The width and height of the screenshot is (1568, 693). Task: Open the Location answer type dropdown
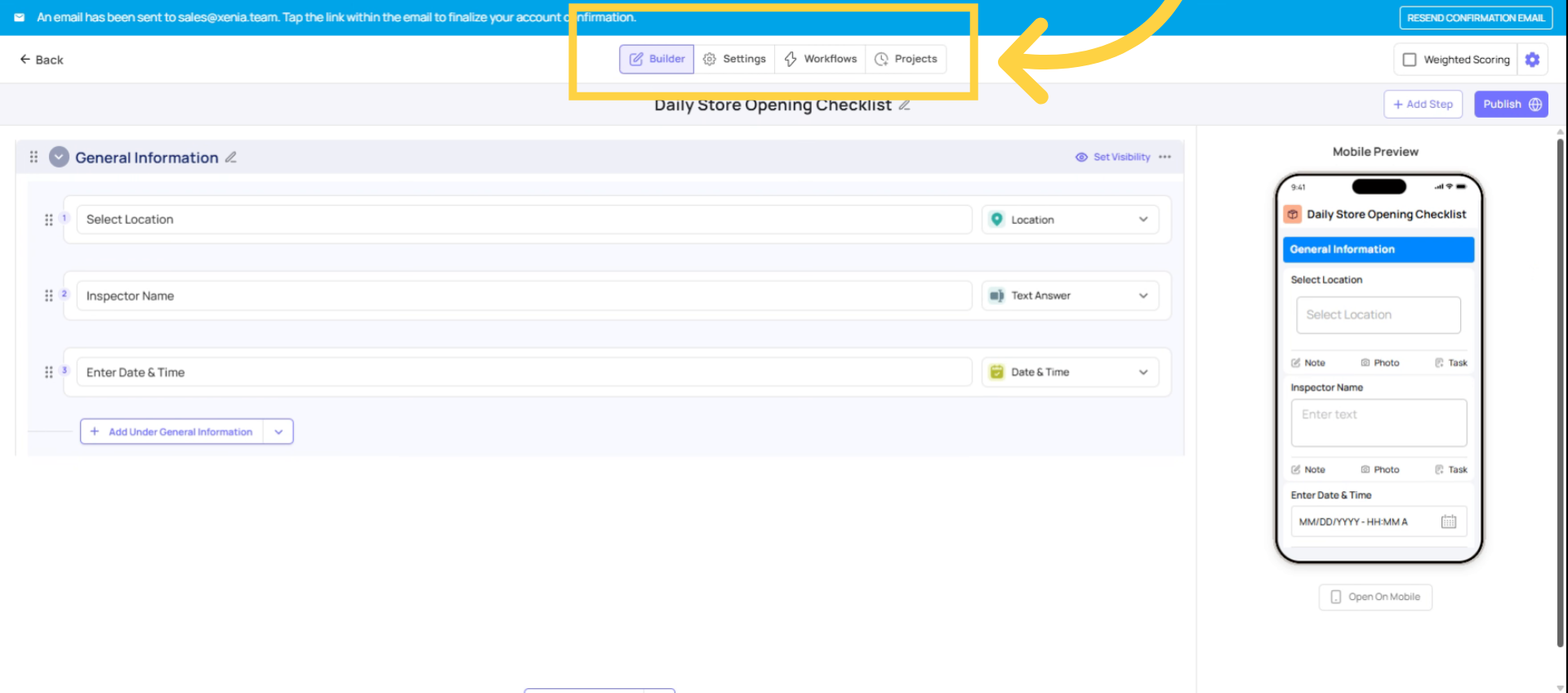[1070, 220]
